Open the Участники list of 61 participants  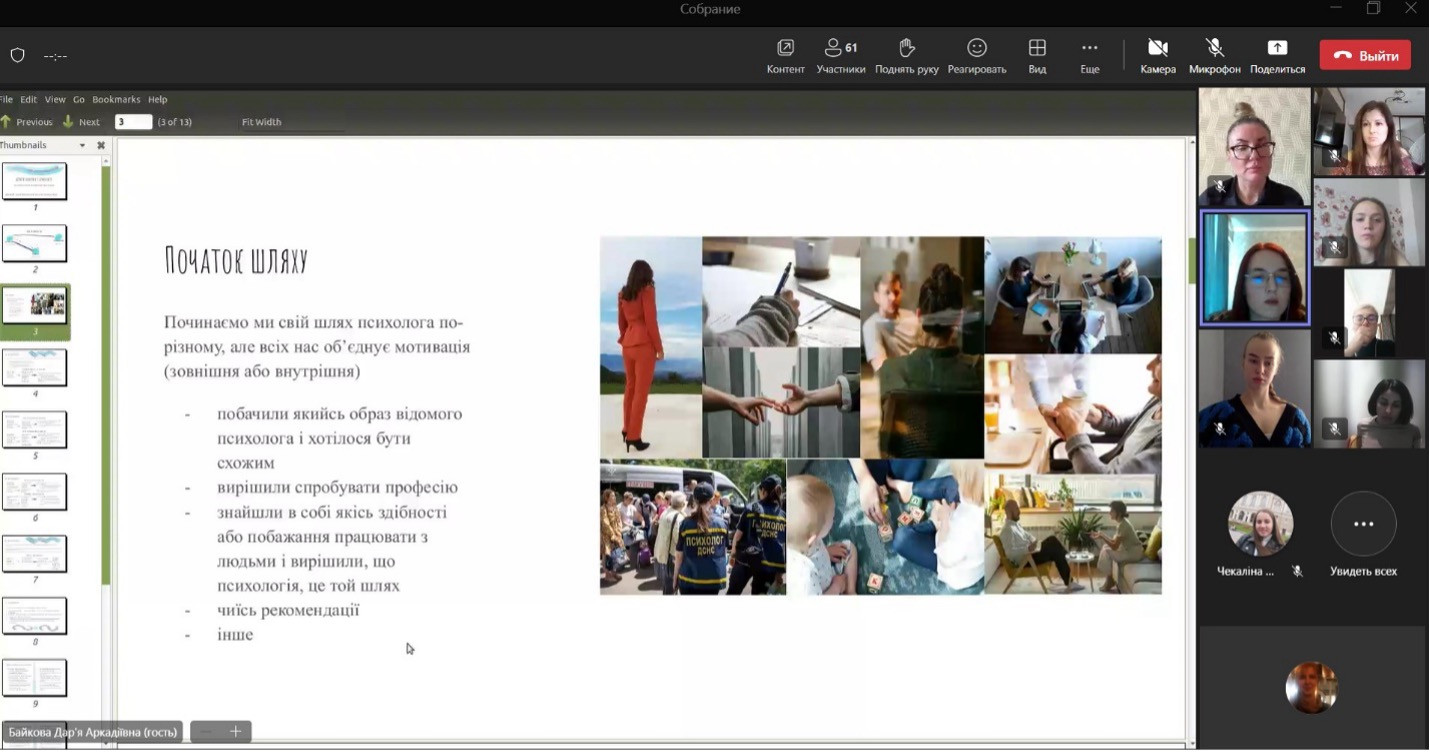(840, 49)
